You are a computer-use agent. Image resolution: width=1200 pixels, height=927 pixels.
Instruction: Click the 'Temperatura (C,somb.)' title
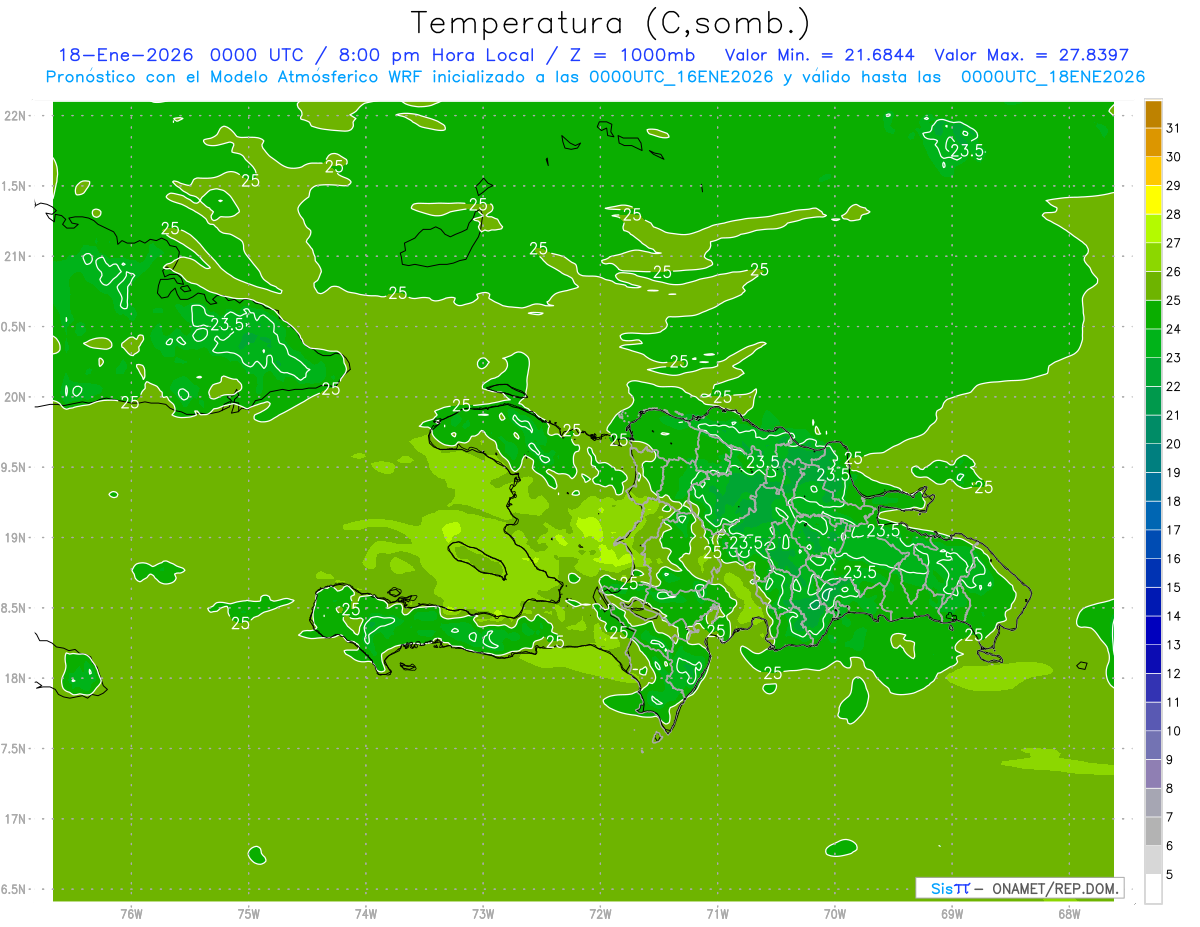tap(611, 23)
